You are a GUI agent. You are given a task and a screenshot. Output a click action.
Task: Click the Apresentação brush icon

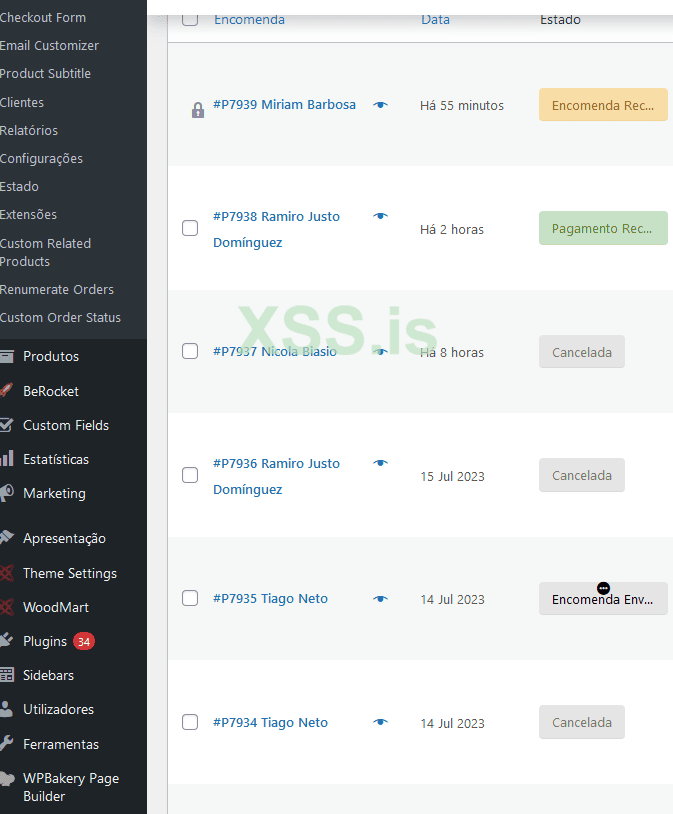(x=7, y=537)
